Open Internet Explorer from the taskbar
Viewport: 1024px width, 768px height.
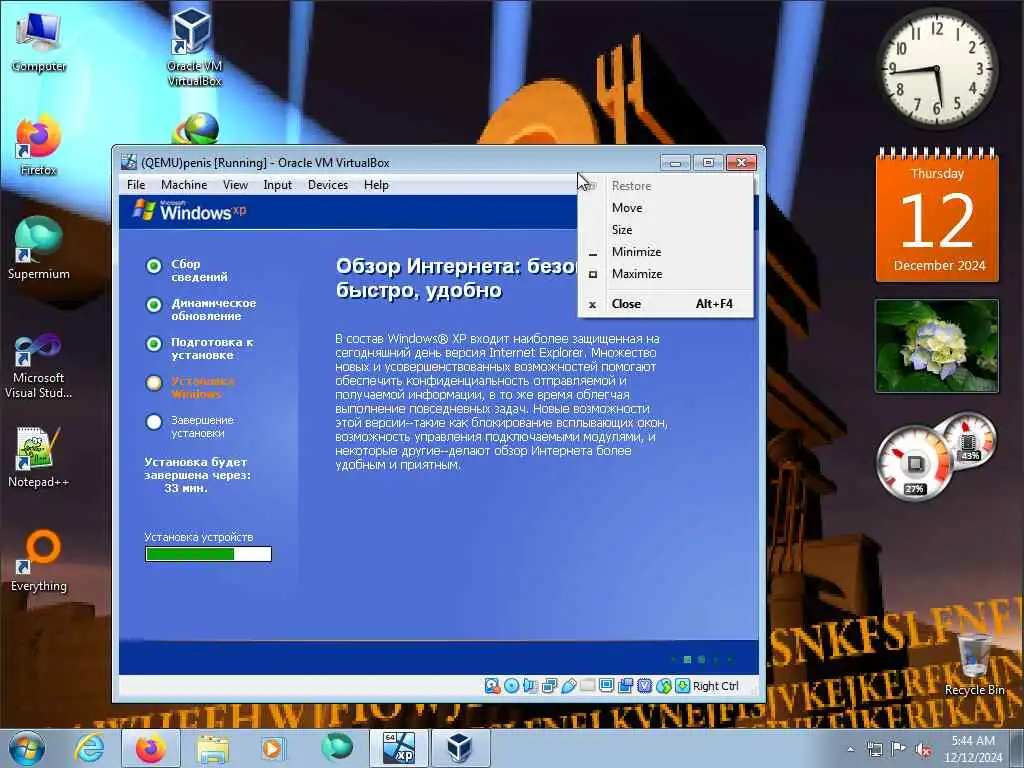(x=89, y=748)
